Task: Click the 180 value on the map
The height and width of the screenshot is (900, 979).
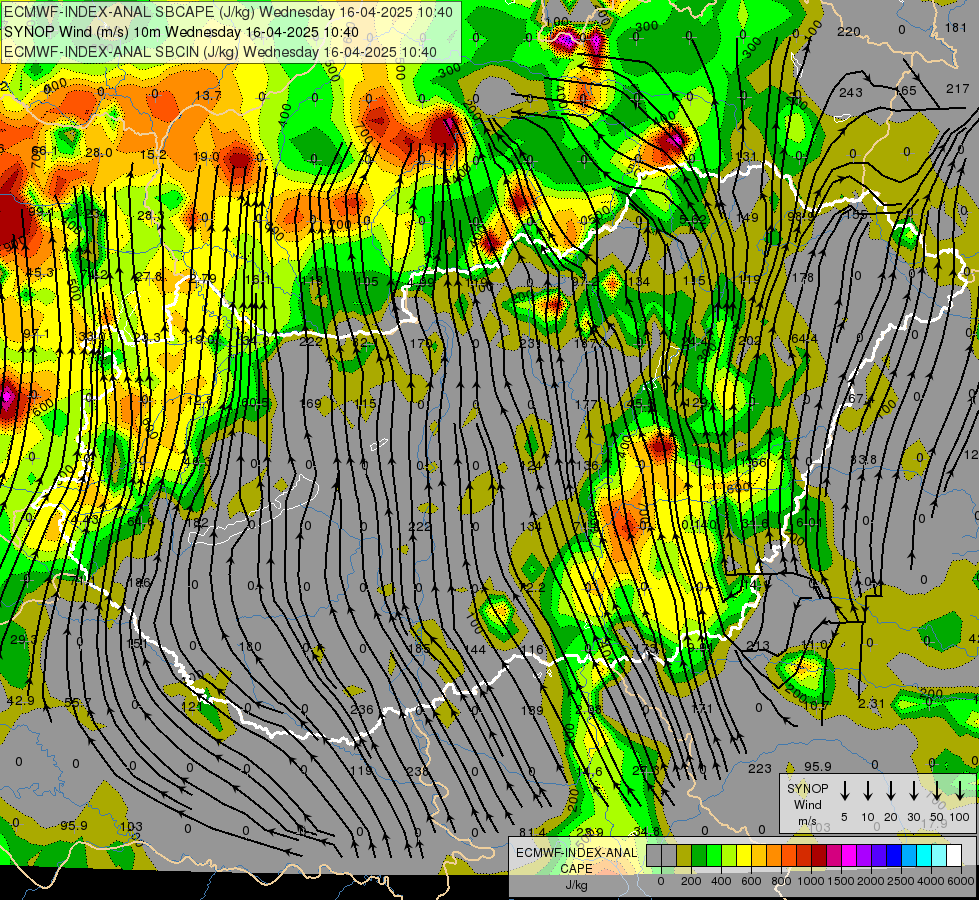Action: pyautogui.click(x=250, y=646)
